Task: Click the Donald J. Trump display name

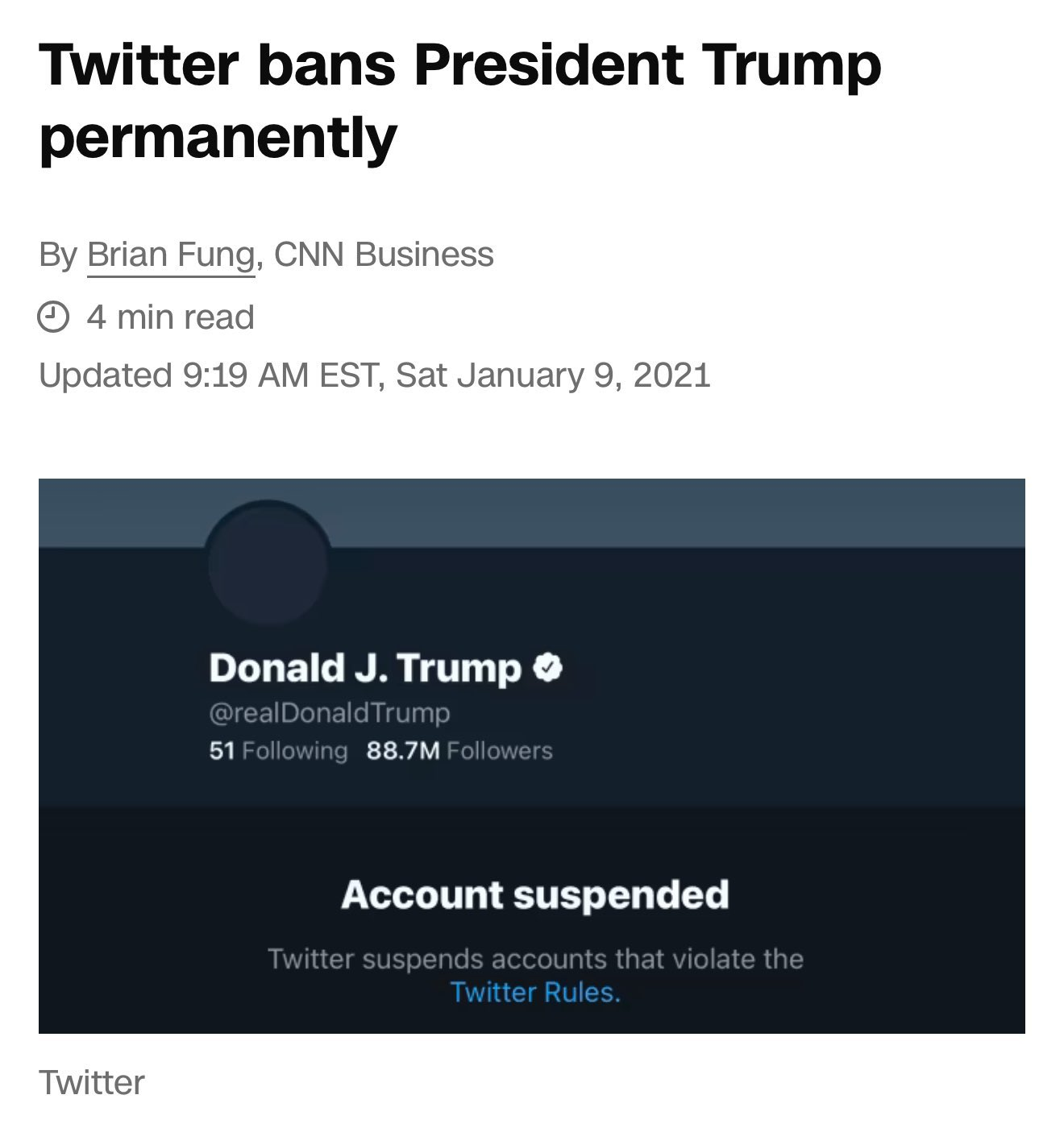Action: tap(364, 668)
